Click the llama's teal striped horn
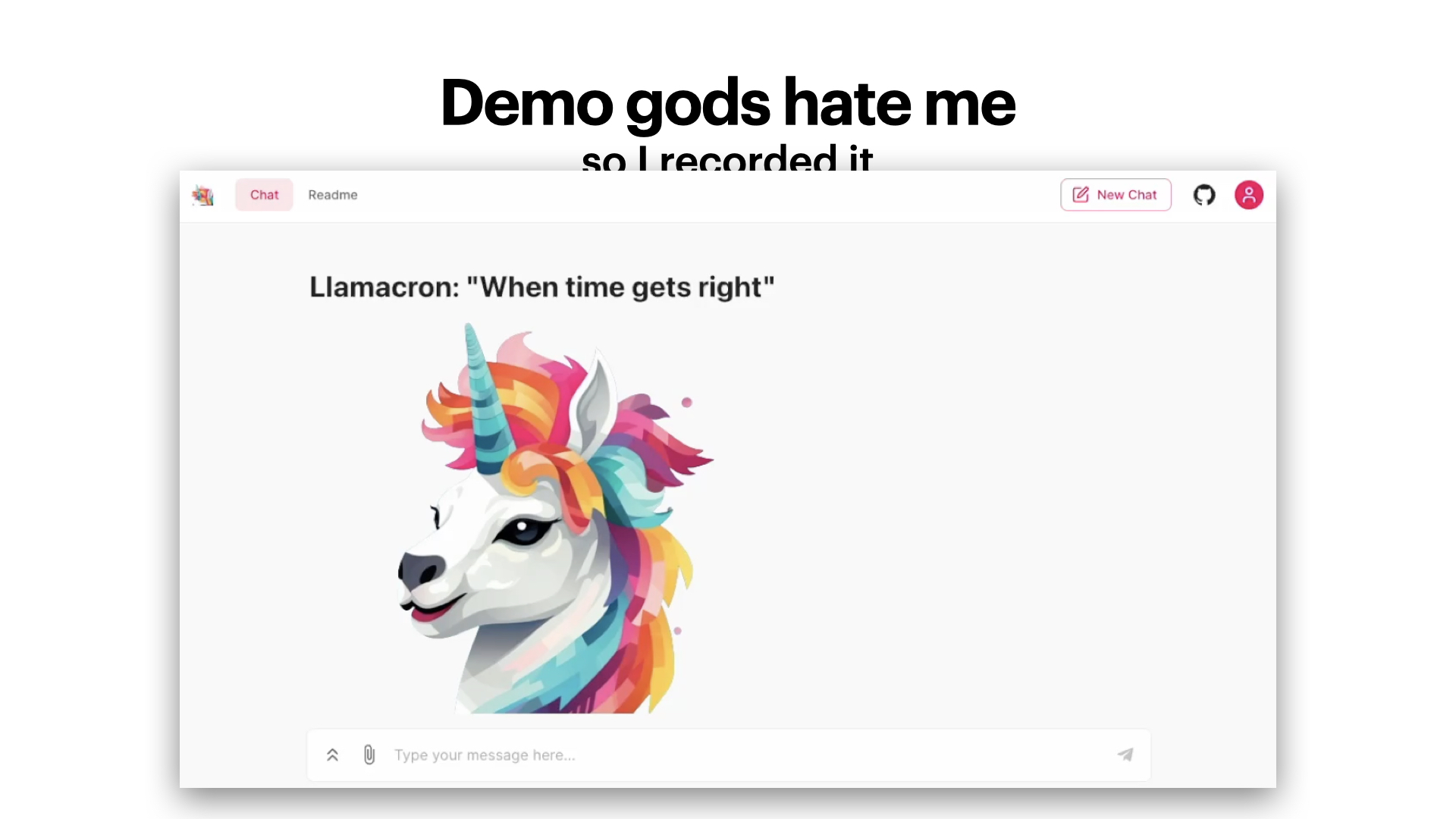This screenshot has width=1456, height=819. point(485,402)
